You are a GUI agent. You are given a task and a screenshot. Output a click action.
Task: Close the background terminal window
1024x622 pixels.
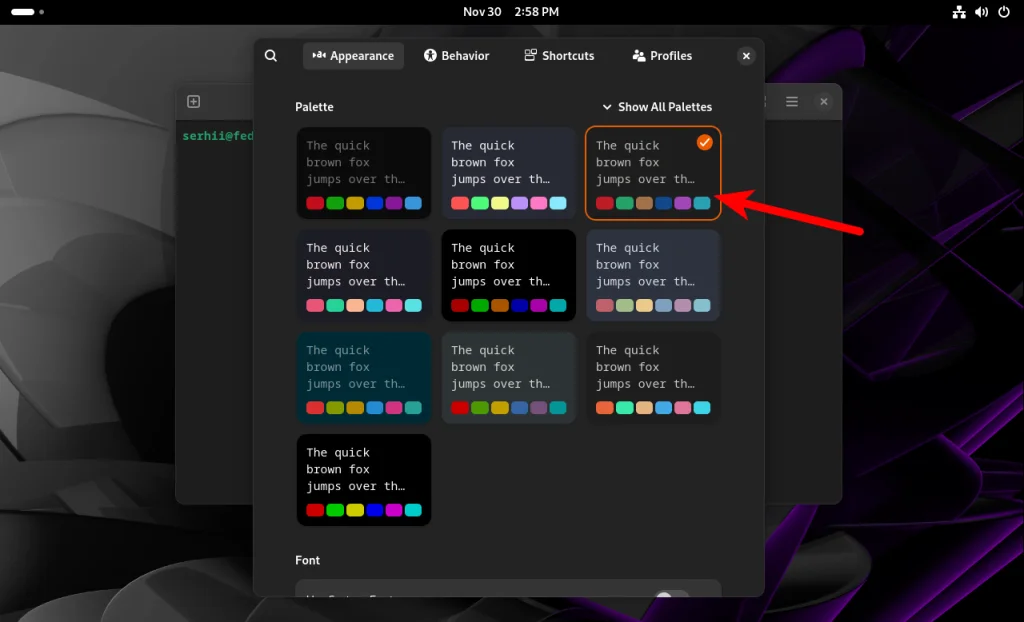[824, 101]
